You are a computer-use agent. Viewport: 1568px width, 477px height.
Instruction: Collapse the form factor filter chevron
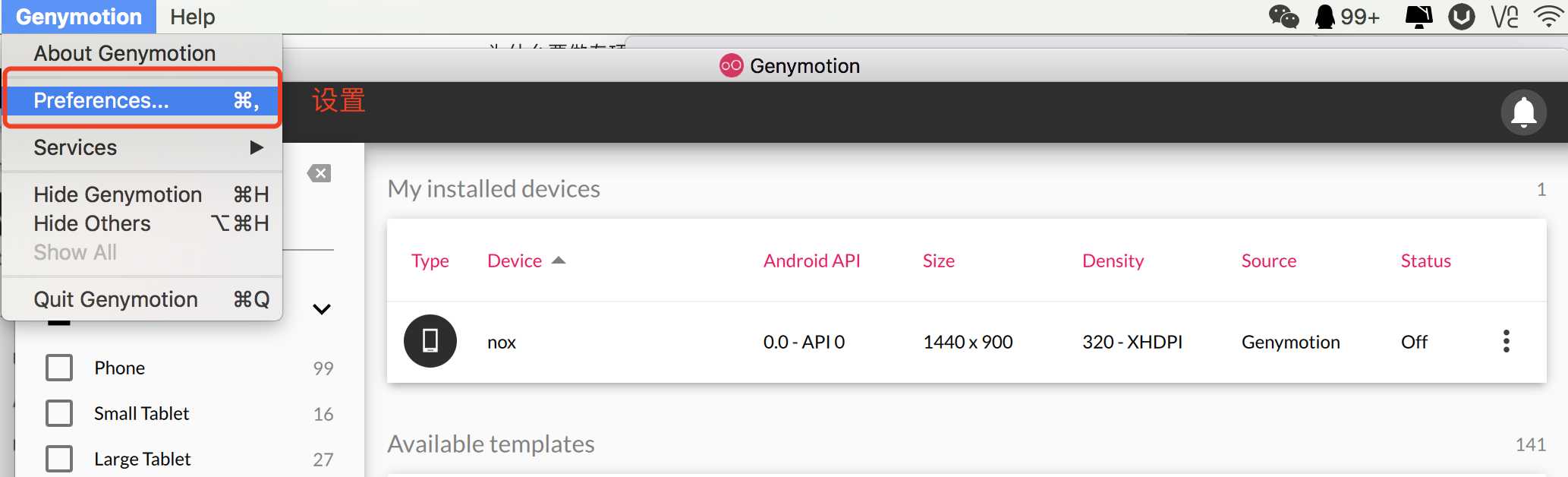click(x=322, y=309)
